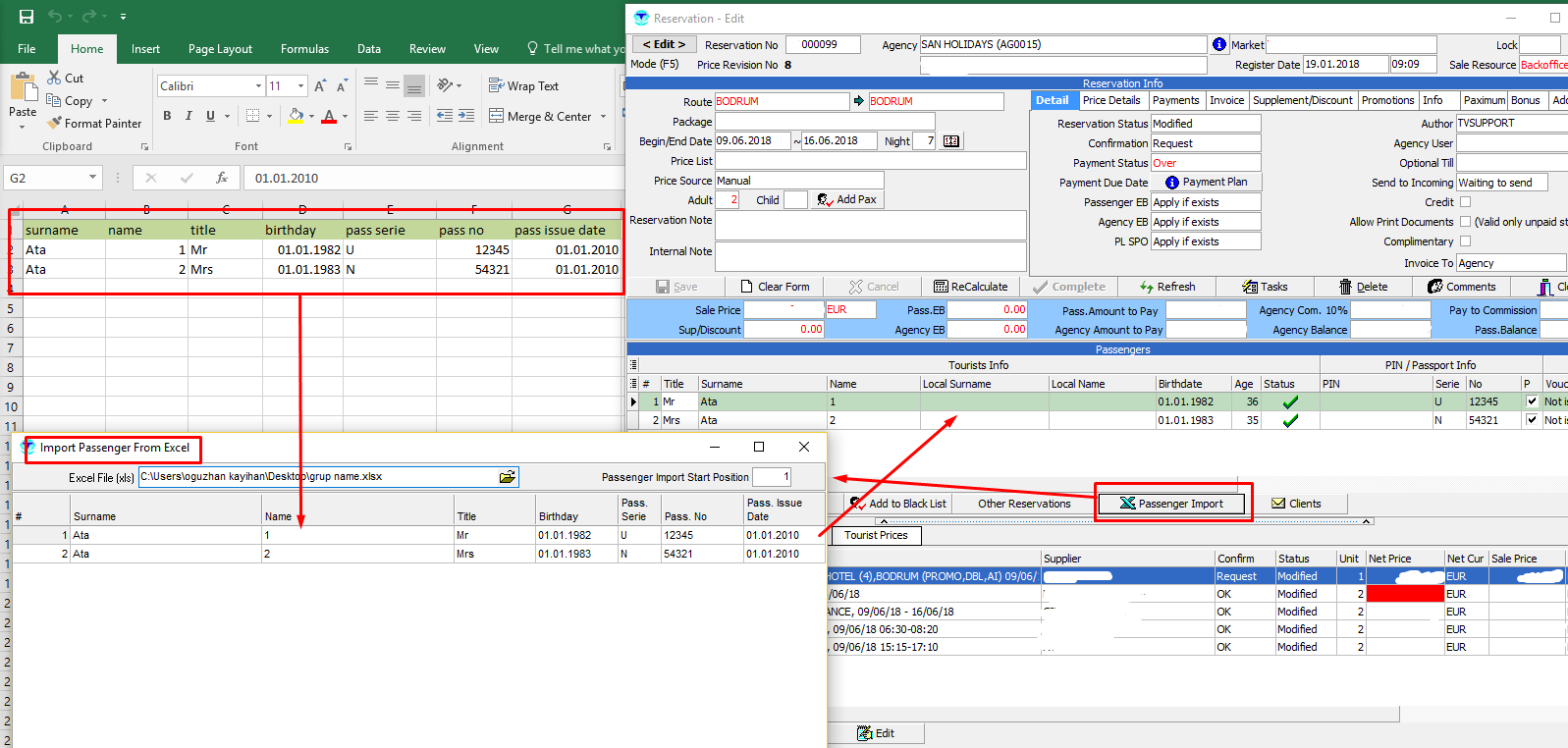Browse for Excel file with folder icon
1568x748 pixels.
click(507, 477)
